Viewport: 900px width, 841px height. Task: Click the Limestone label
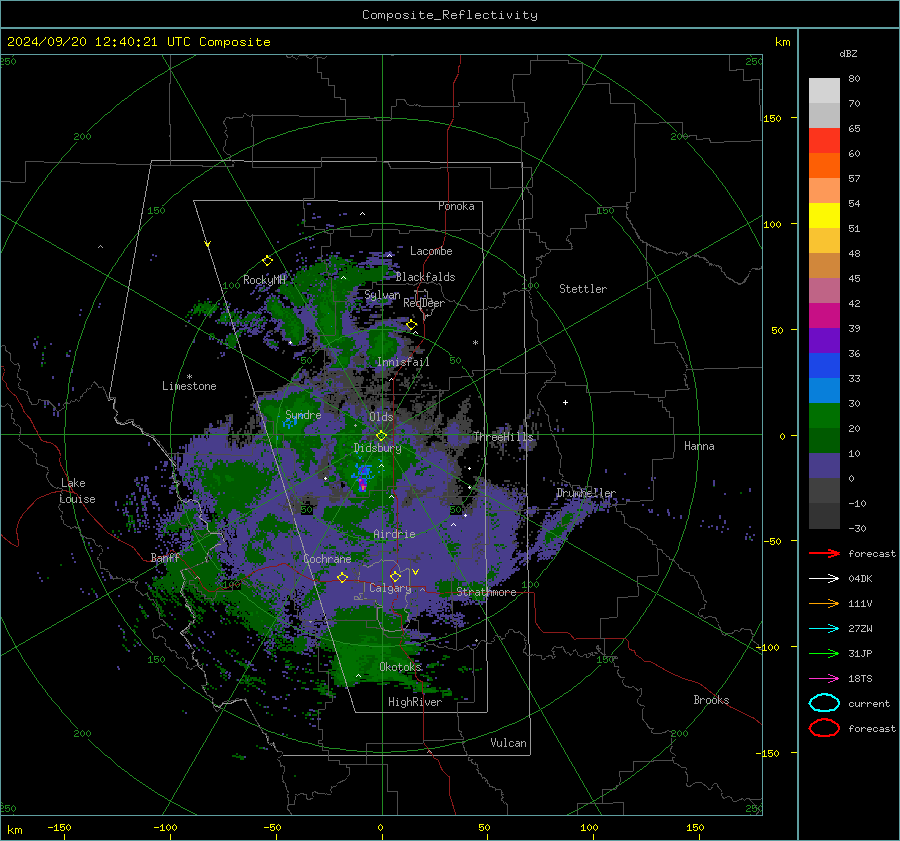point(189,386)
